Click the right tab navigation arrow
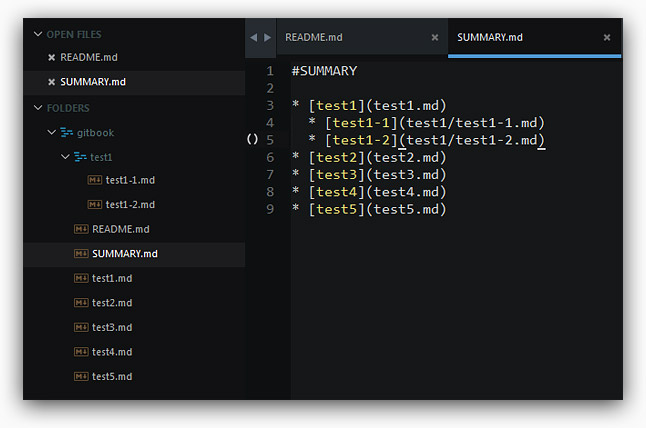Image resolution: width=646 pixels, height=428 pixels. pos(266,38)
